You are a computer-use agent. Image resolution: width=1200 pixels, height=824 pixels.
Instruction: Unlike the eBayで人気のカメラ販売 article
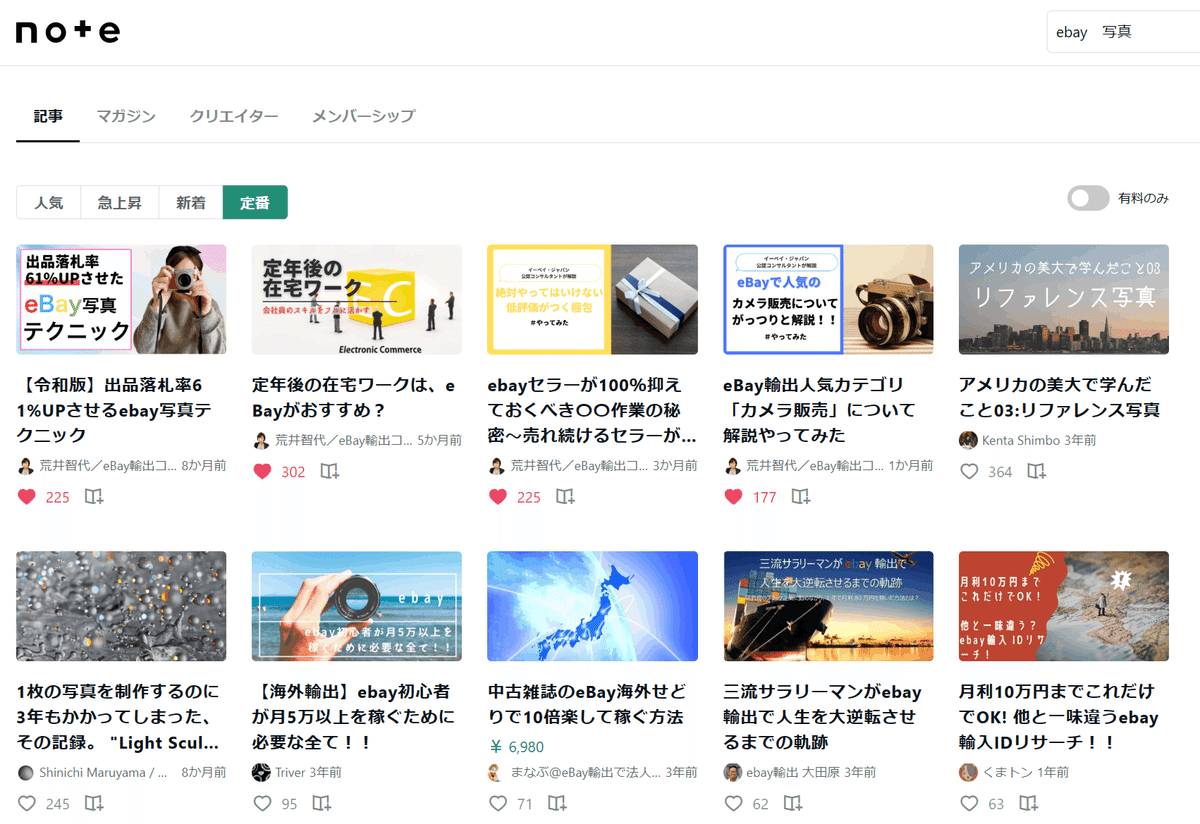tap(733, 497)
